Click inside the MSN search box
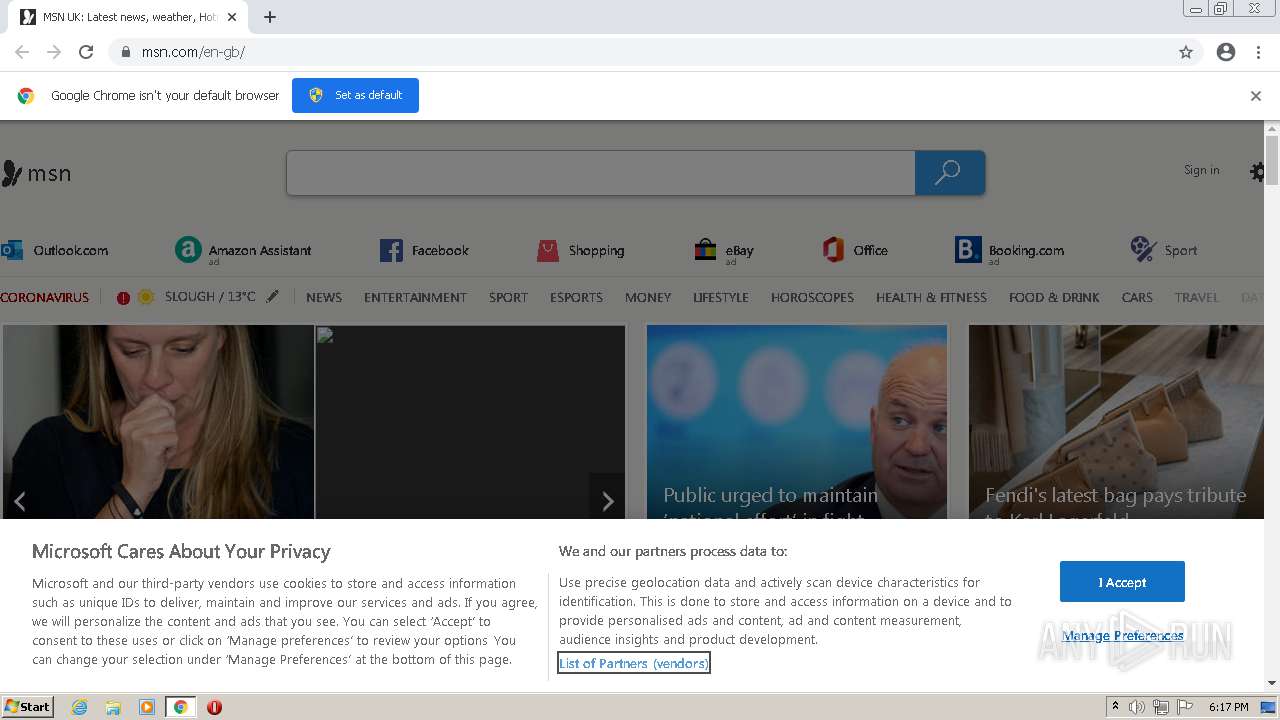Image resolution: width=1280 pixels, height=720 pixels. coord(600,173)
